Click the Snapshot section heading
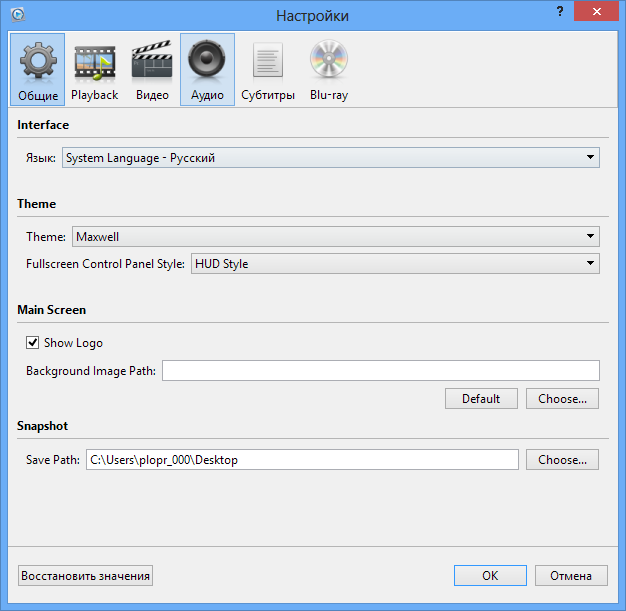626x611 pixels. tap(42, 426)
